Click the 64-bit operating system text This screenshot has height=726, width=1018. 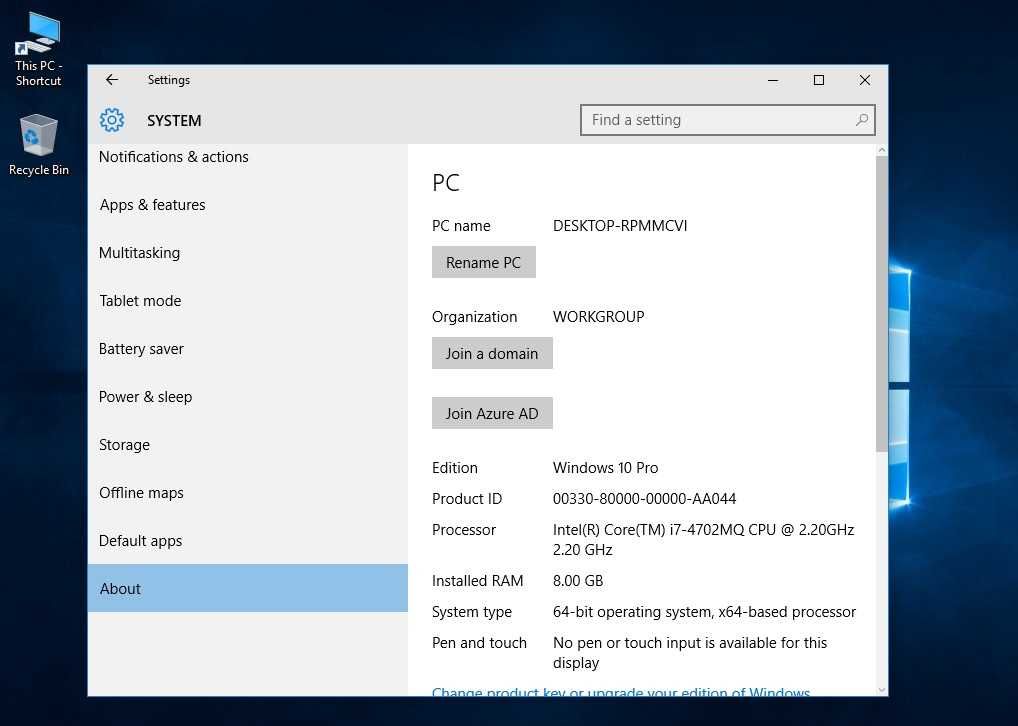point(704,612)
